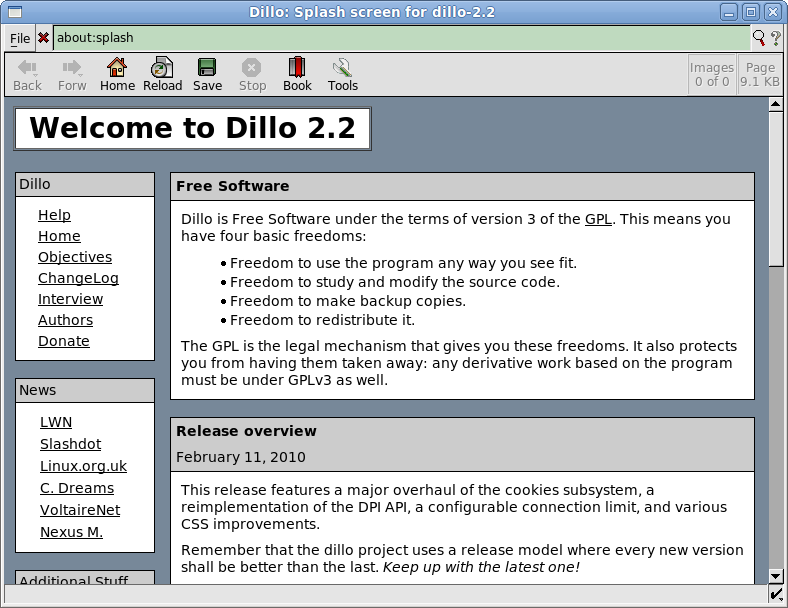Click 'Keep up with the latest one!' text

(x=481, y=567)
